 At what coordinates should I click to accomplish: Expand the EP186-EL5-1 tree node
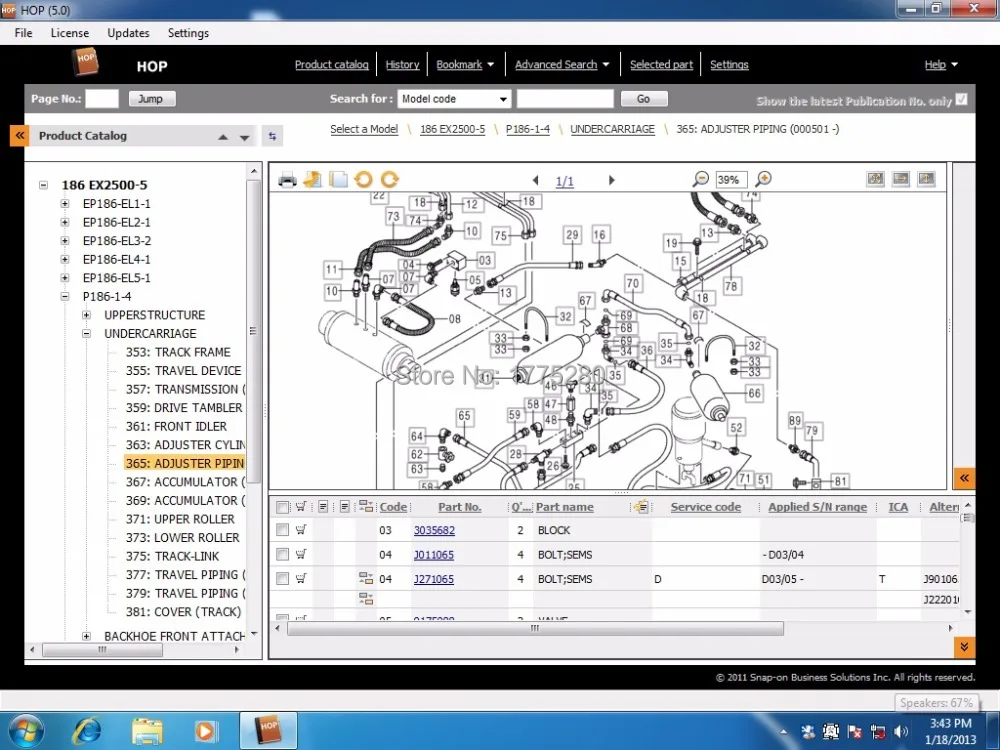tap(65, 277)
